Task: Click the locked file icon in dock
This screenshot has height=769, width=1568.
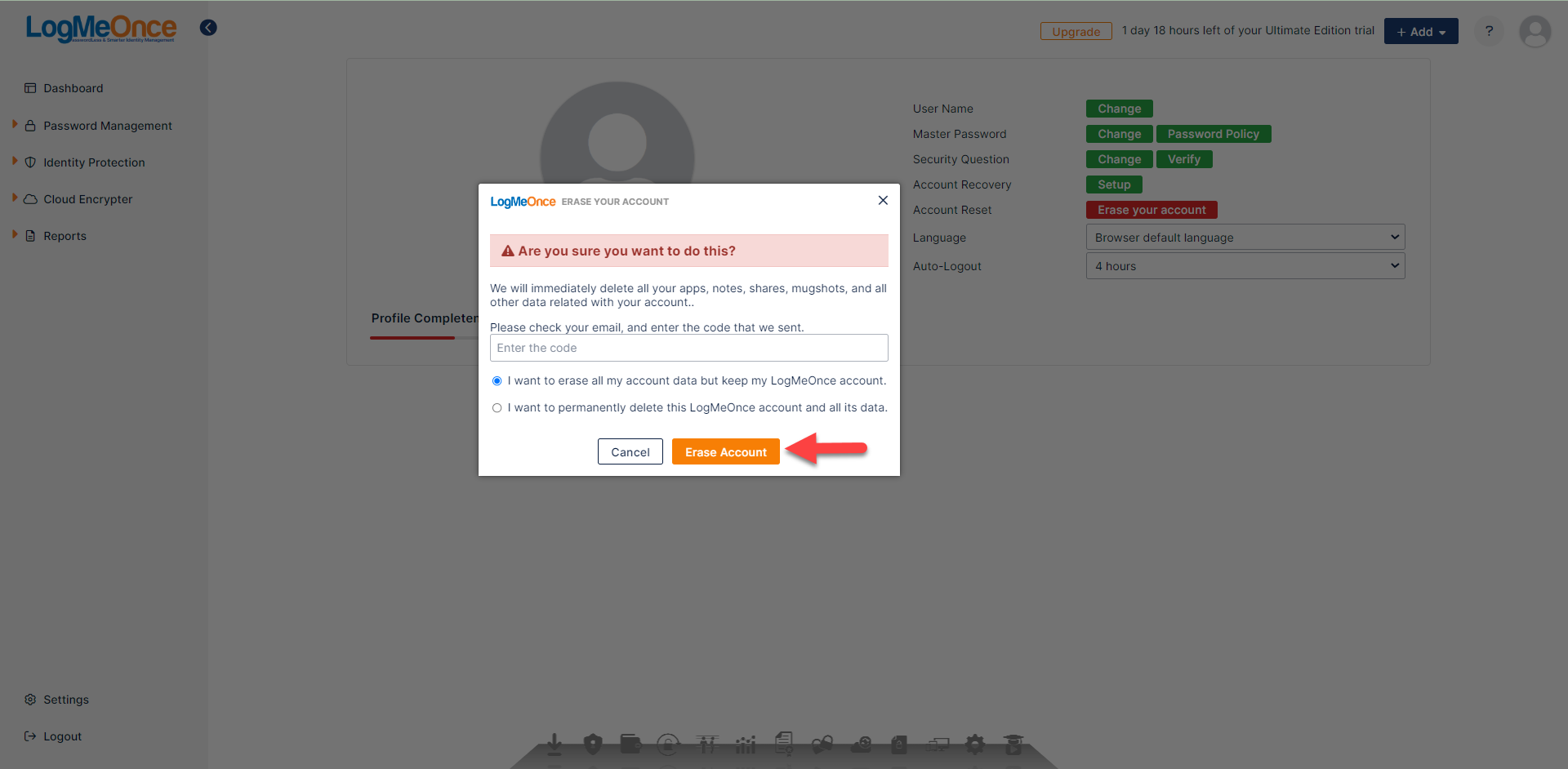Action: coord(899,744)
